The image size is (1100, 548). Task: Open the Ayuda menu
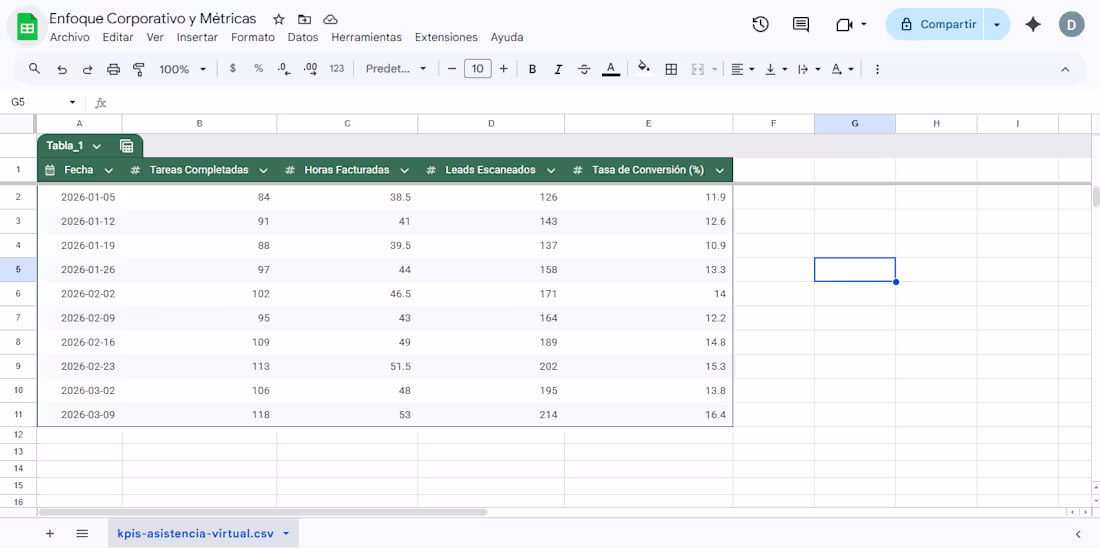[507, 37]
